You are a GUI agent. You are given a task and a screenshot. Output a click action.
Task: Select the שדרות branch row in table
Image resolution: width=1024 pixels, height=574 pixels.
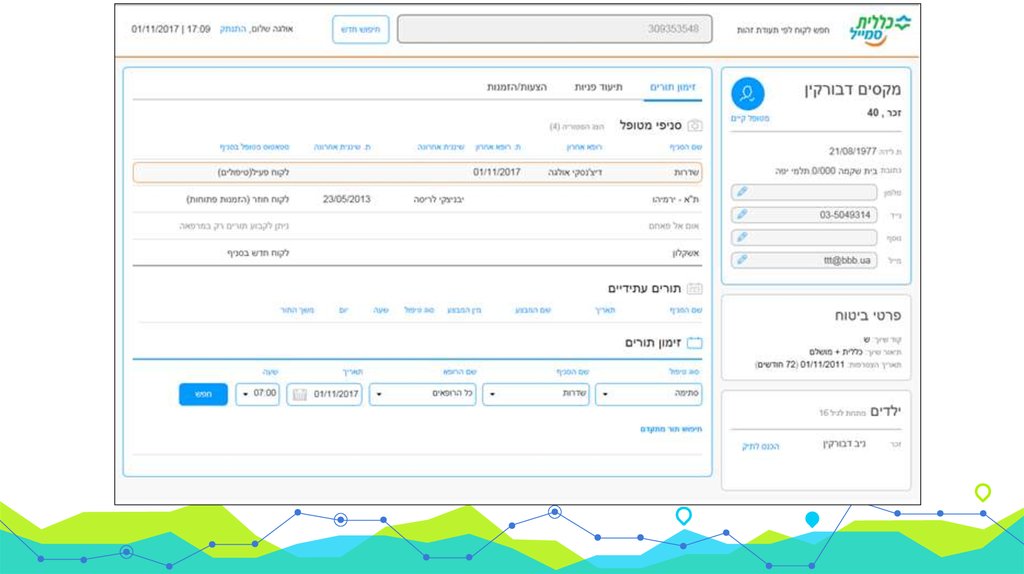tap(418, 172)
